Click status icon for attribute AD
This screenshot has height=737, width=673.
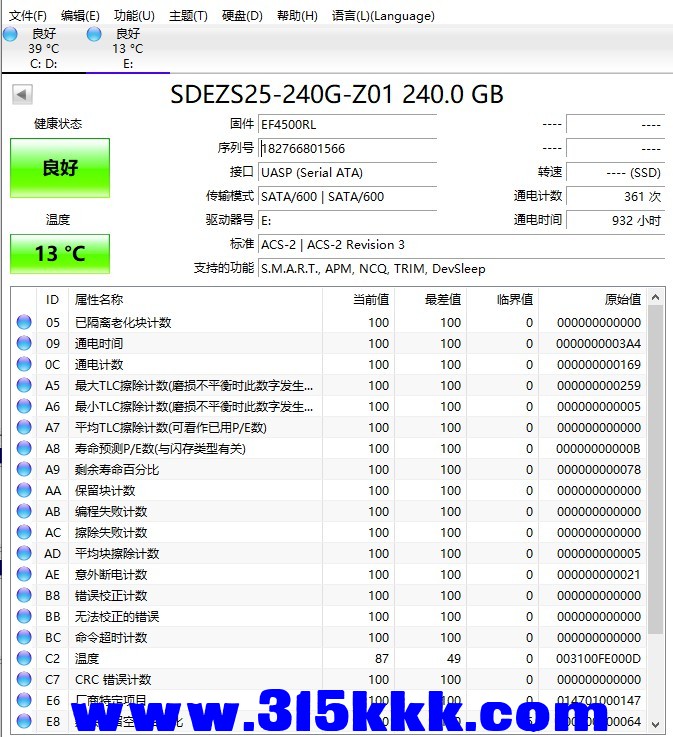24,553
